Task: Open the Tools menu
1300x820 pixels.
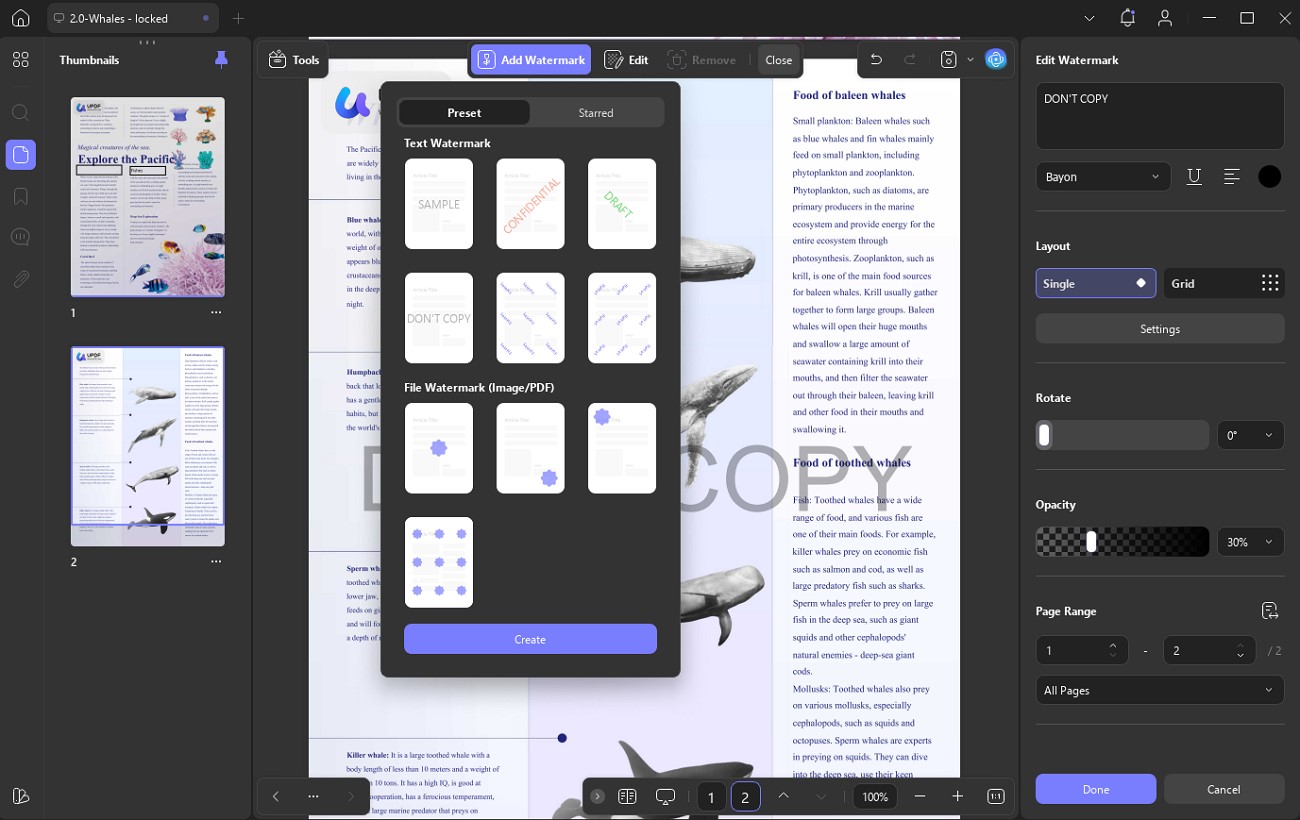Action: pos(294,60)
